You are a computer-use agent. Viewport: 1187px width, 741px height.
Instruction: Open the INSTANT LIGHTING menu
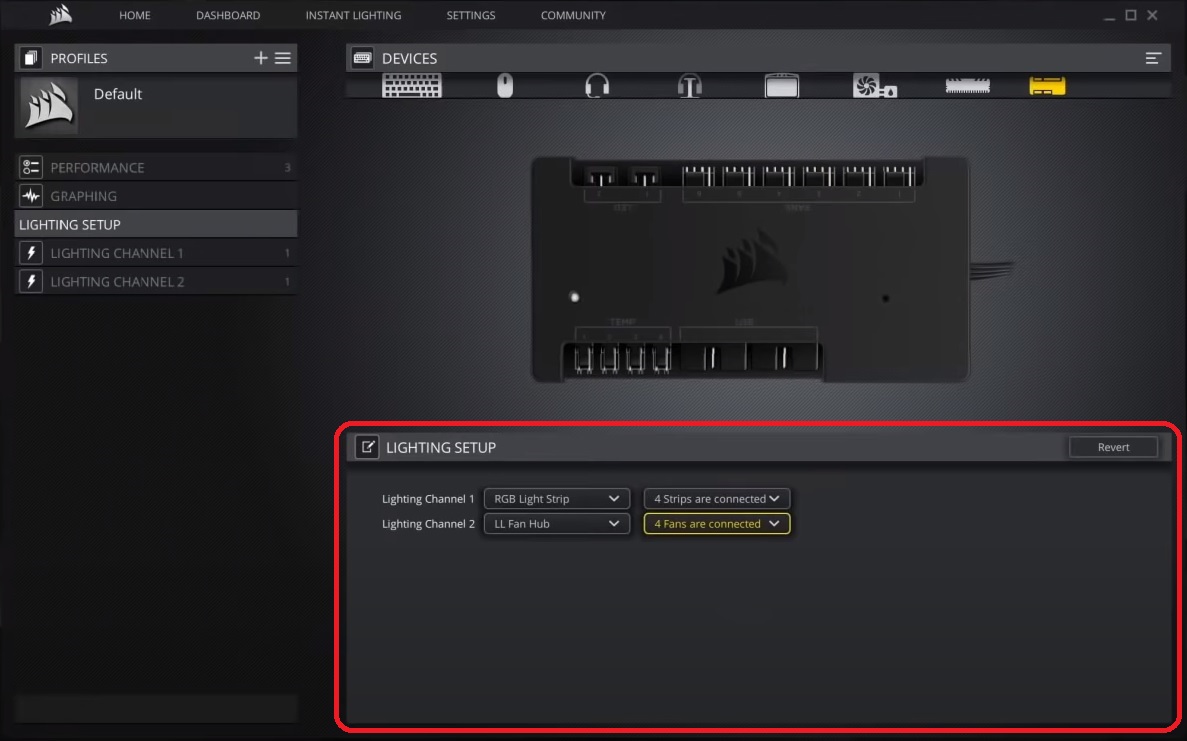click(353, 15)
